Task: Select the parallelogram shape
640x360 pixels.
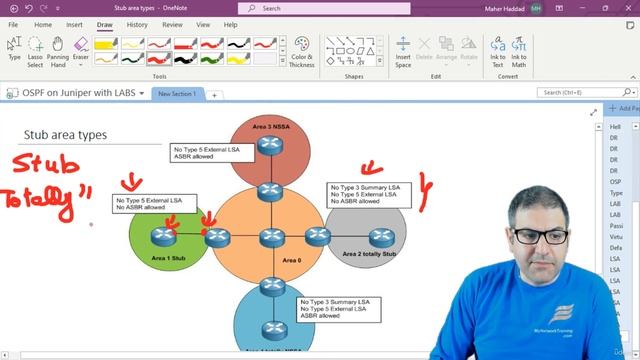Action: coord(360,51)
